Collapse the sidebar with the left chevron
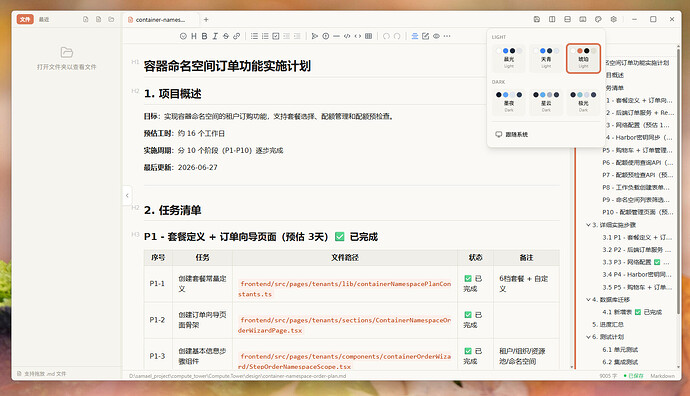The image size is (690, 396). pos(127,195)
